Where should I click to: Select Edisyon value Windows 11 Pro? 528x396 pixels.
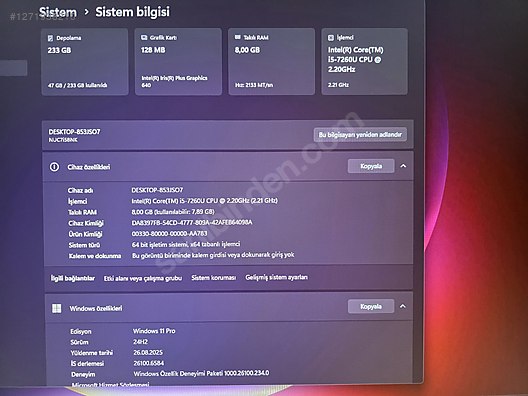154,331
